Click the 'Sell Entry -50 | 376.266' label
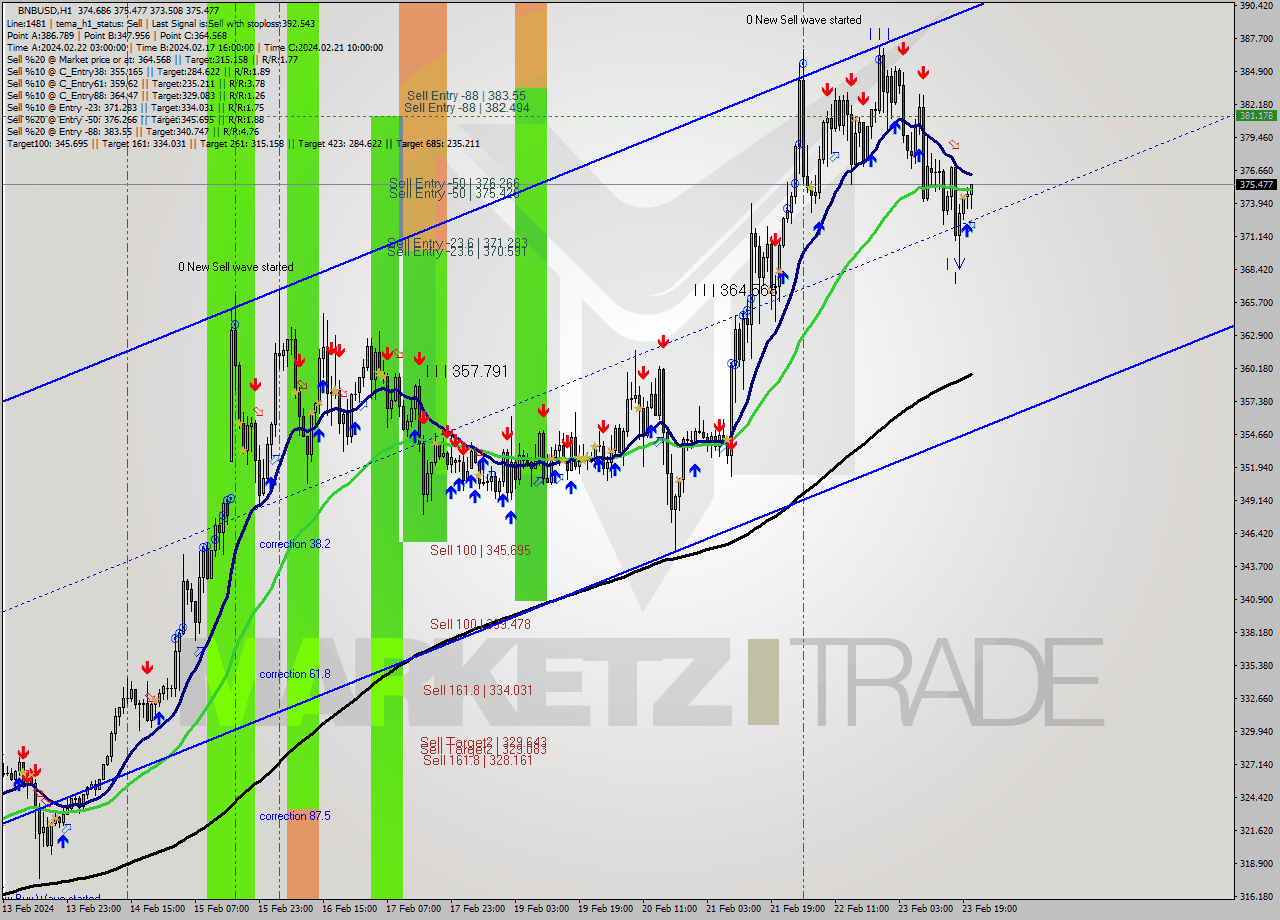The image size is (1280, 920). pos(454,184)
